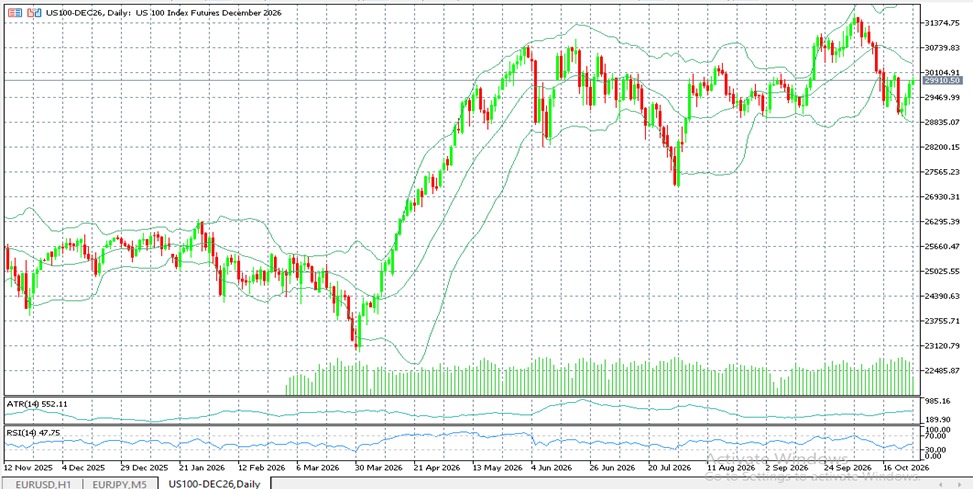Click the 29469.99 price scale label
This screenshot has height=489, width=973.
(942, 97)
